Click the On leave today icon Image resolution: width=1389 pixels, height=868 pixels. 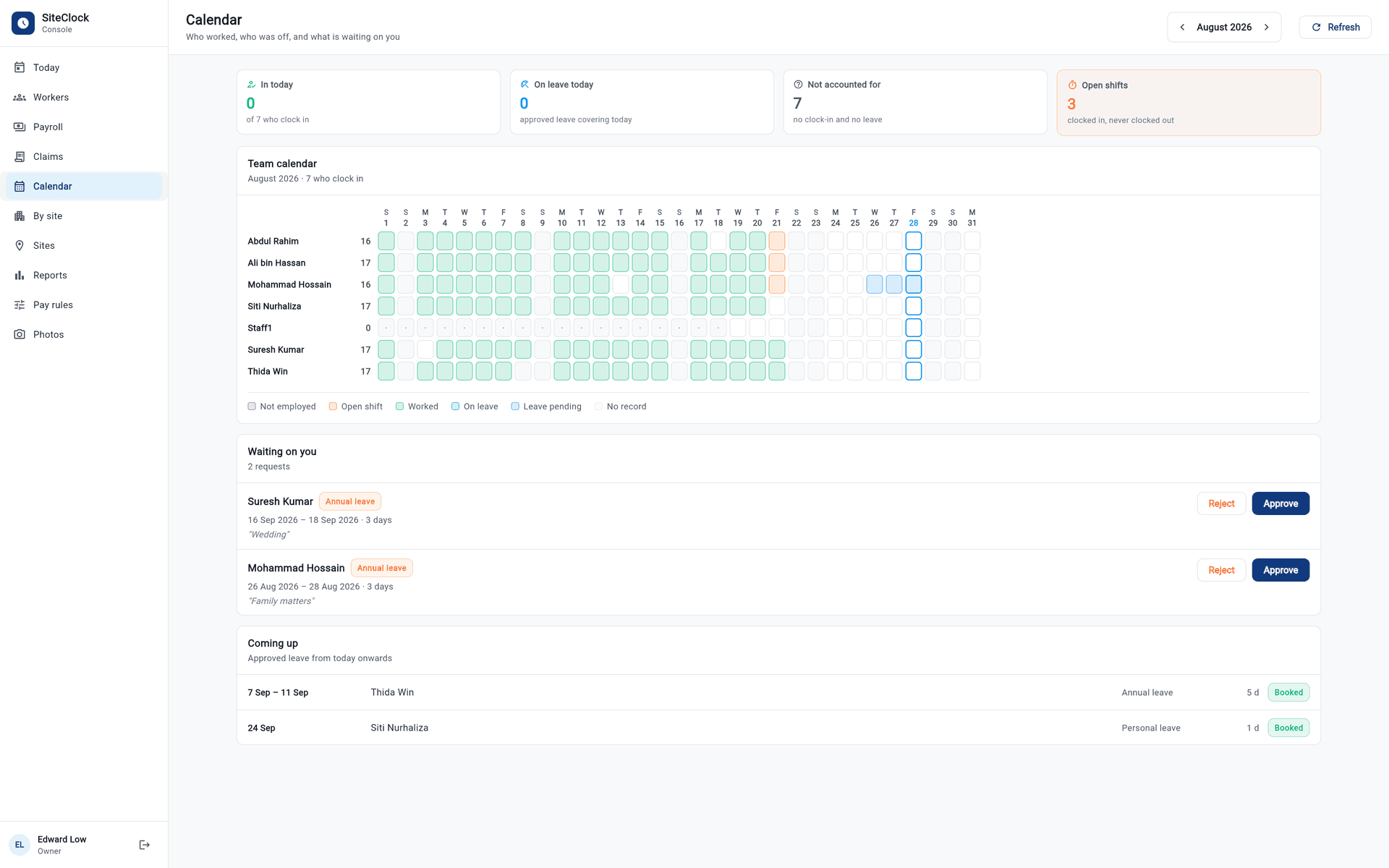(524, 85)
